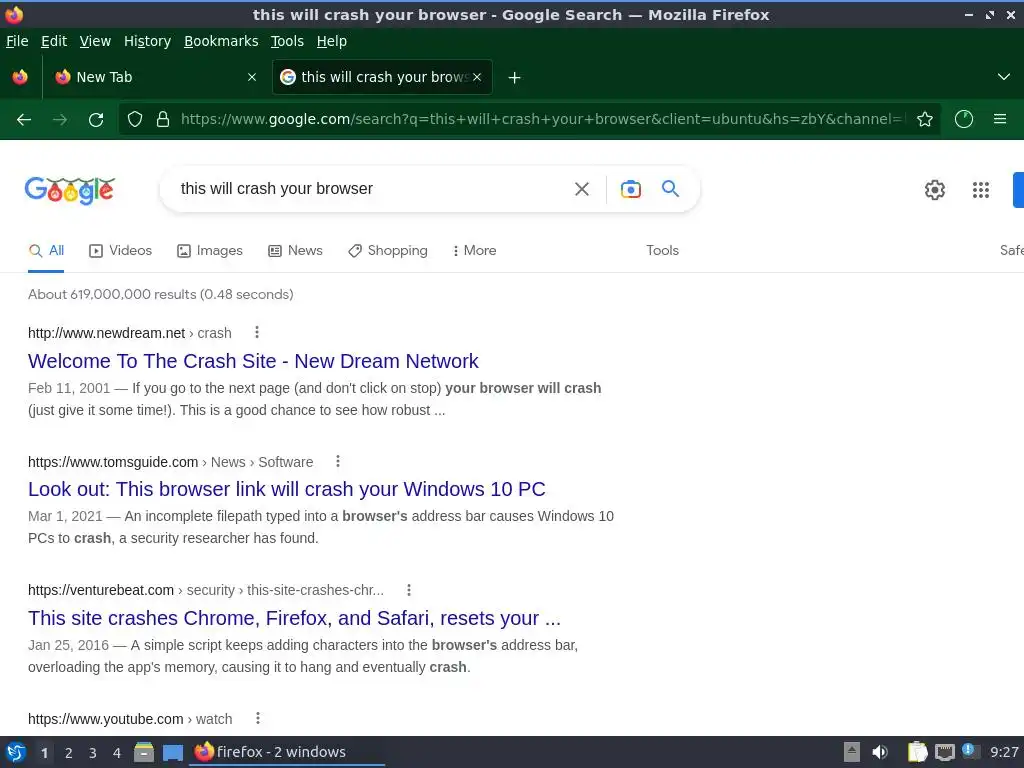Open options for the tomsguide.com result

pos(338,461)
